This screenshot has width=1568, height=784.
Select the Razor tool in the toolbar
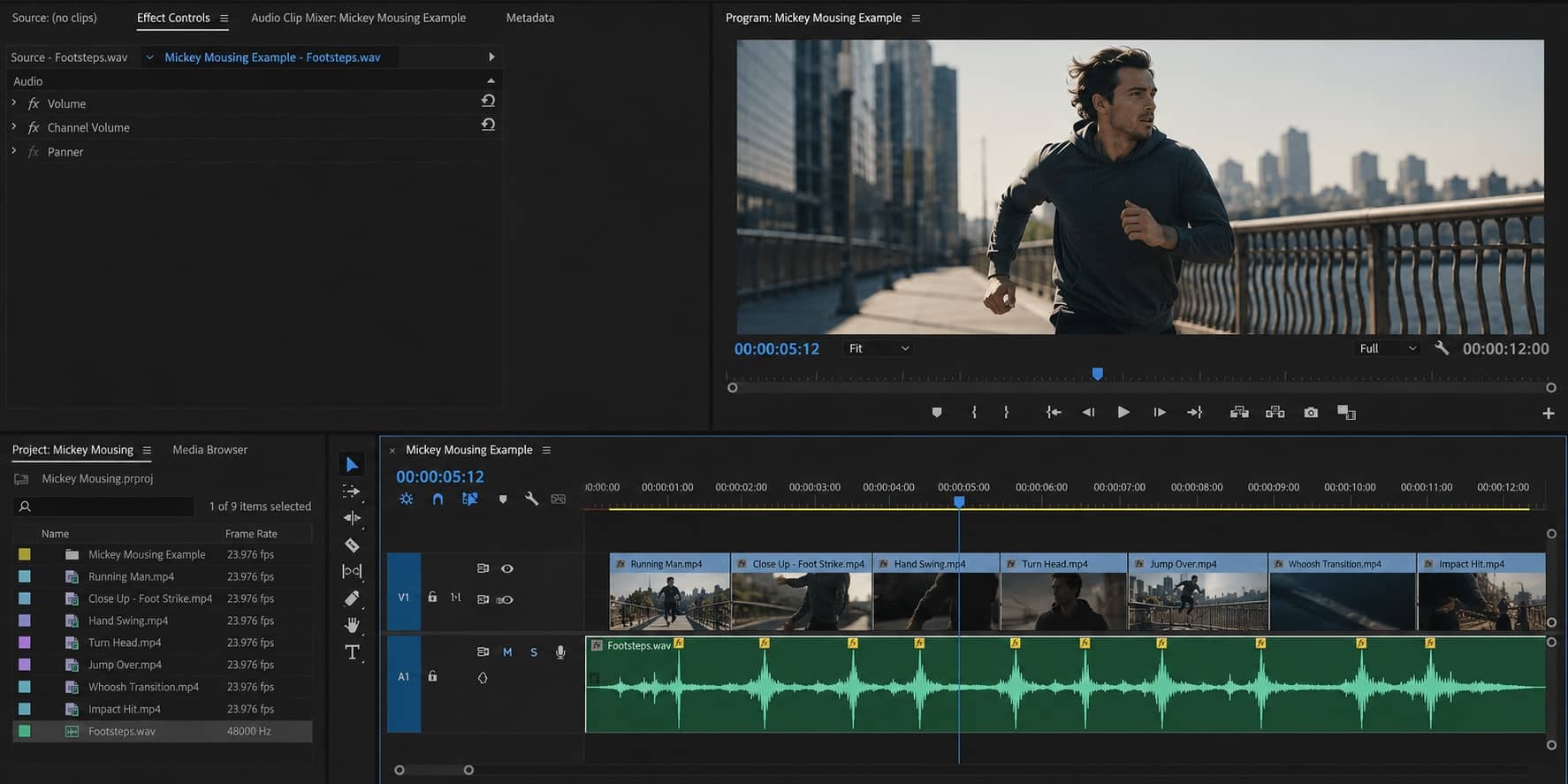pyautogui.click(x=352, y=545)
